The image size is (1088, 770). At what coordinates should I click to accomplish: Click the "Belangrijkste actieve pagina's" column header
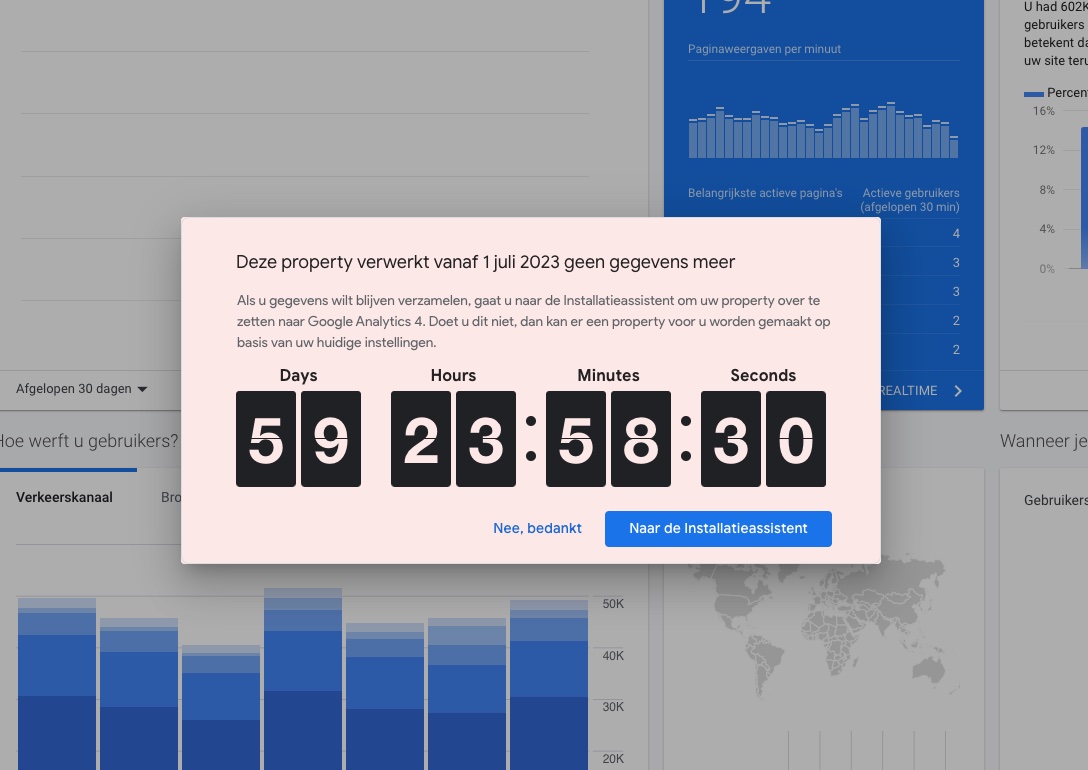coord(765,193)
